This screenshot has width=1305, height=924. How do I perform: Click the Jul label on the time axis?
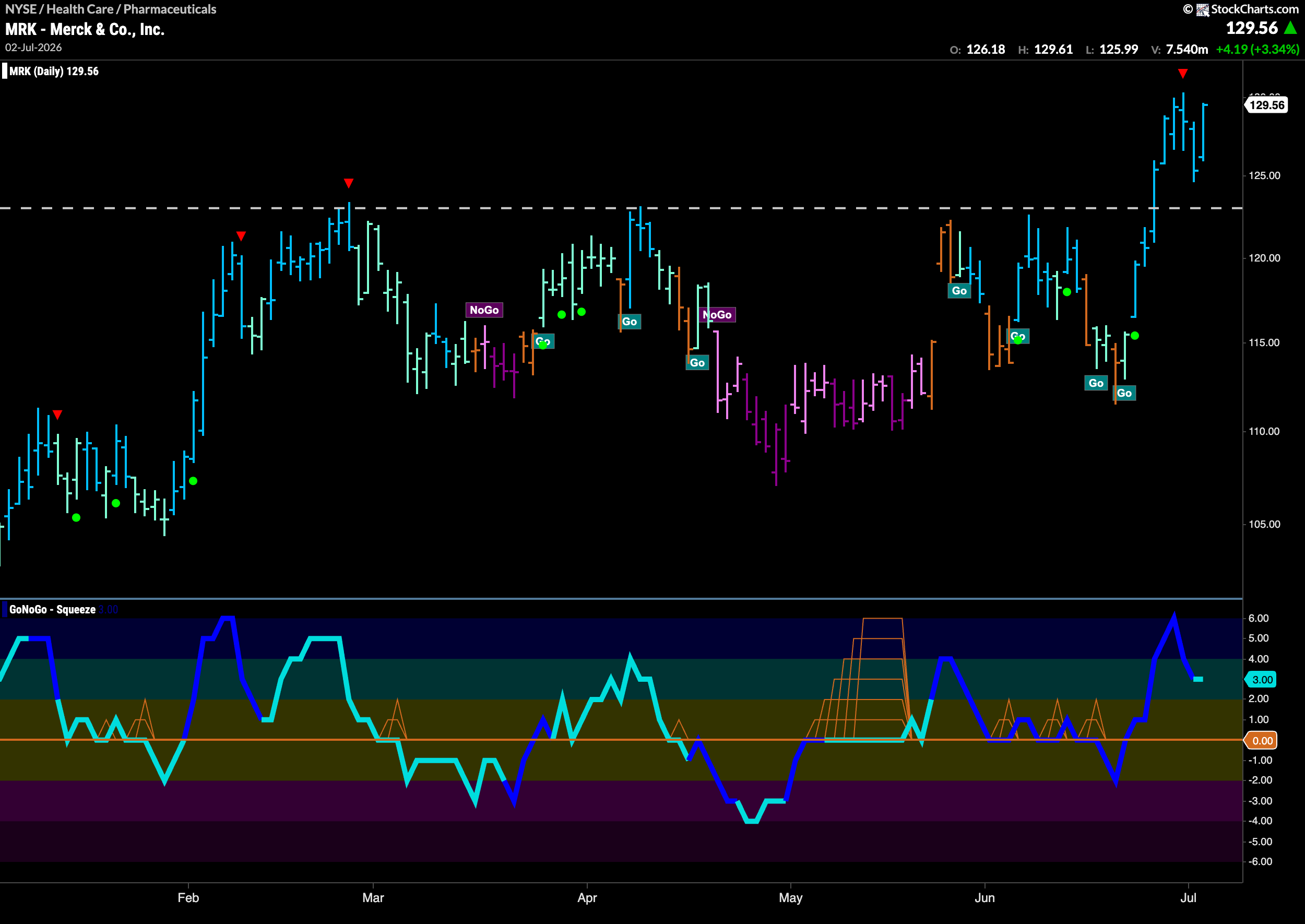1189,898
